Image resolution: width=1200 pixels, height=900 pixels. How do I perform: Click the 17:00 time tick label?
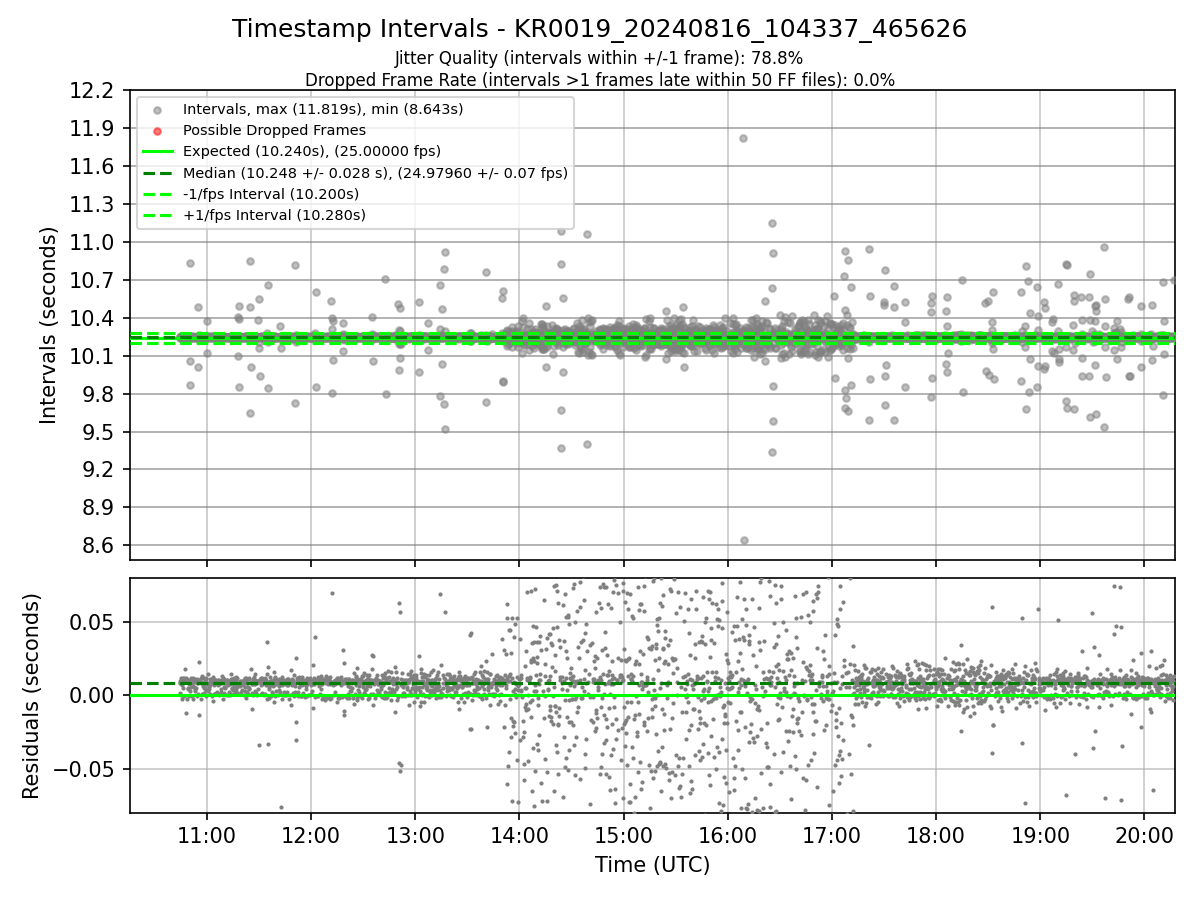[x=831, y=836]
